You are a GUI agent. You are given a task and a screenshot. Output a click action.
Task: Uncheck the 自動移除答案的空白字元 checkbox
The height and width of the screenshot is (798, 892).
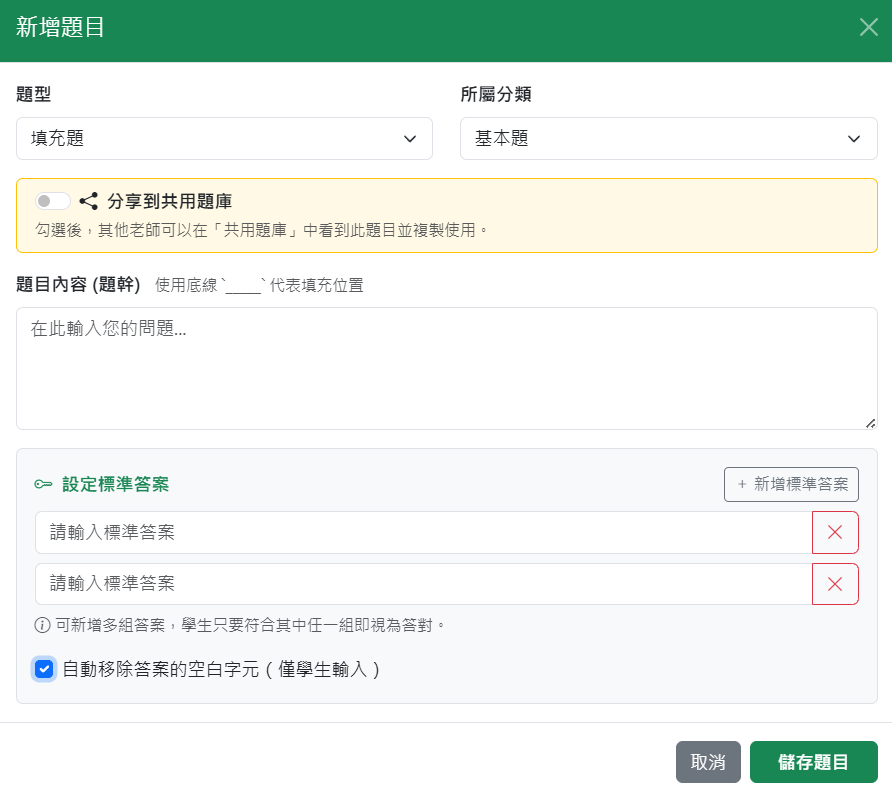[x=44, y=669]
